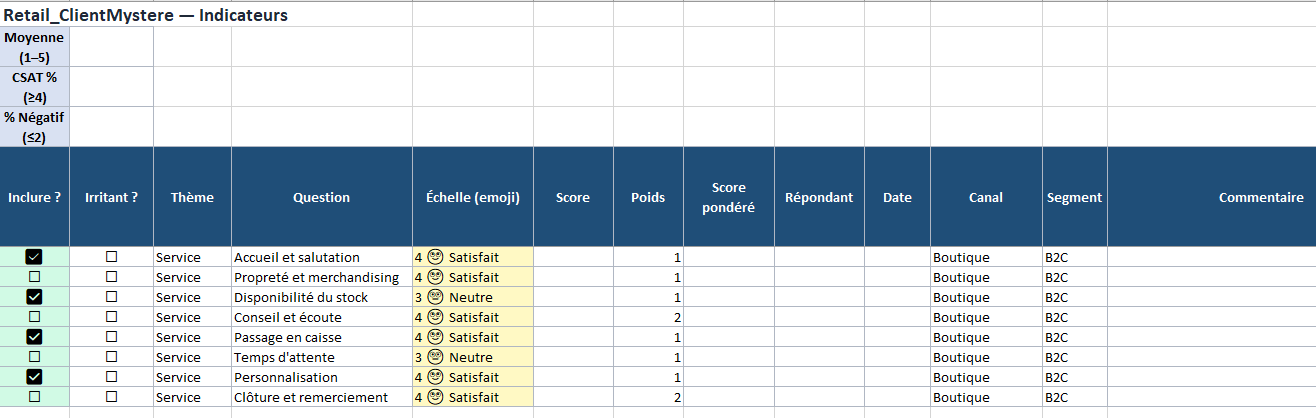Click the Poids cell for Conseil et écoute
Screen dimensions: 1316x418
(648, 317)
